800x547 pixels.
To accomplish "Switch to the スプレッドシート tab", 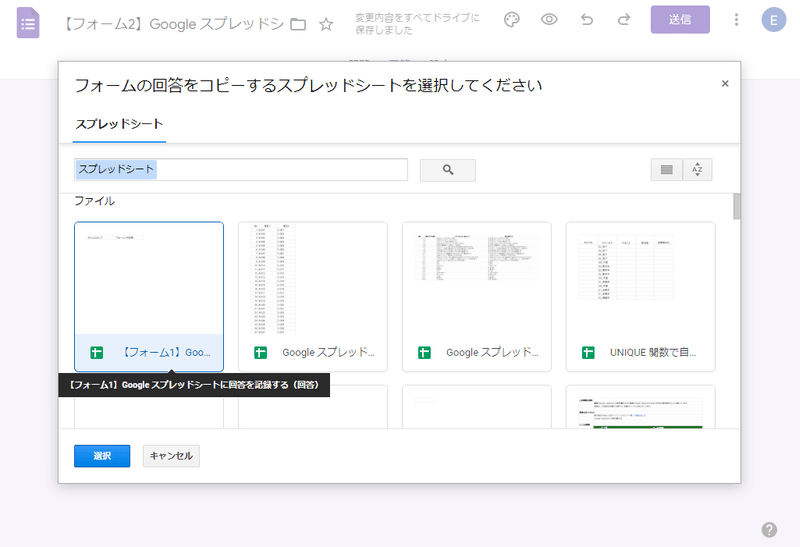I will click(119, 124).
